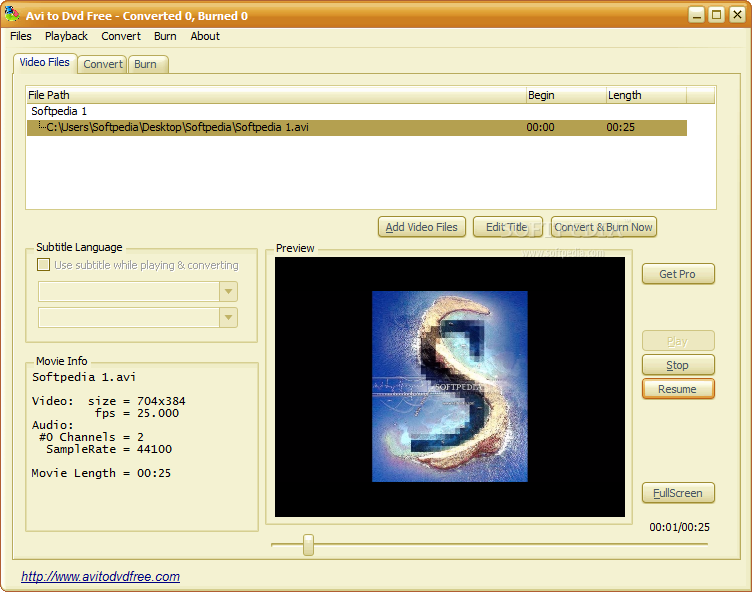
Task: Click the fps = 25.000 text
Action: click(137, 413)
